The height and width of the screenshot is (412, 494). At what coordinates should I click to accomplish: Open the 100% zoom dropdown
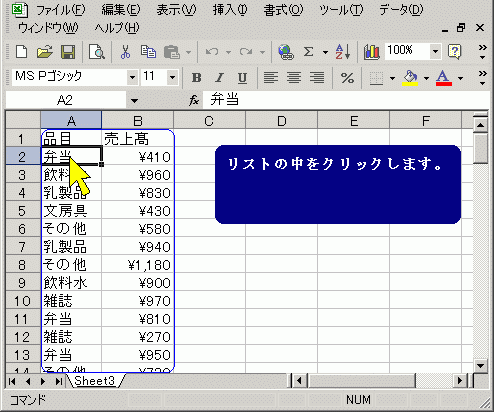pyautogui.click(x=435, y=51)
